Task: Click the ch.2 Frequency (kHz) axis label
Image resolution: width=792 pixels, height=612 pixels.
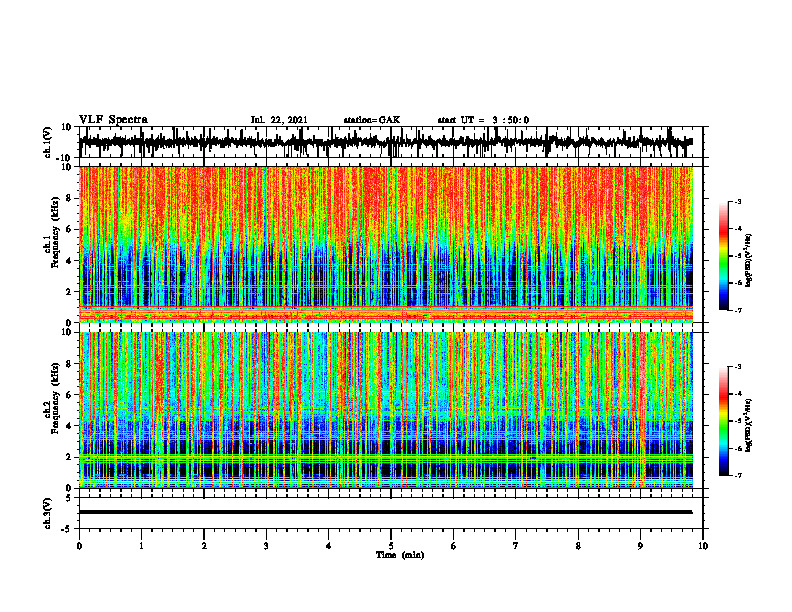Action: tap(52, 398)
